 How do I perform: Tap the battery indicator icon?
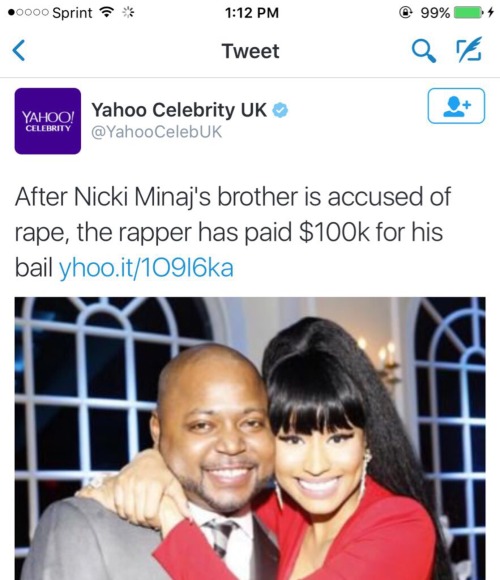point(468,13)
